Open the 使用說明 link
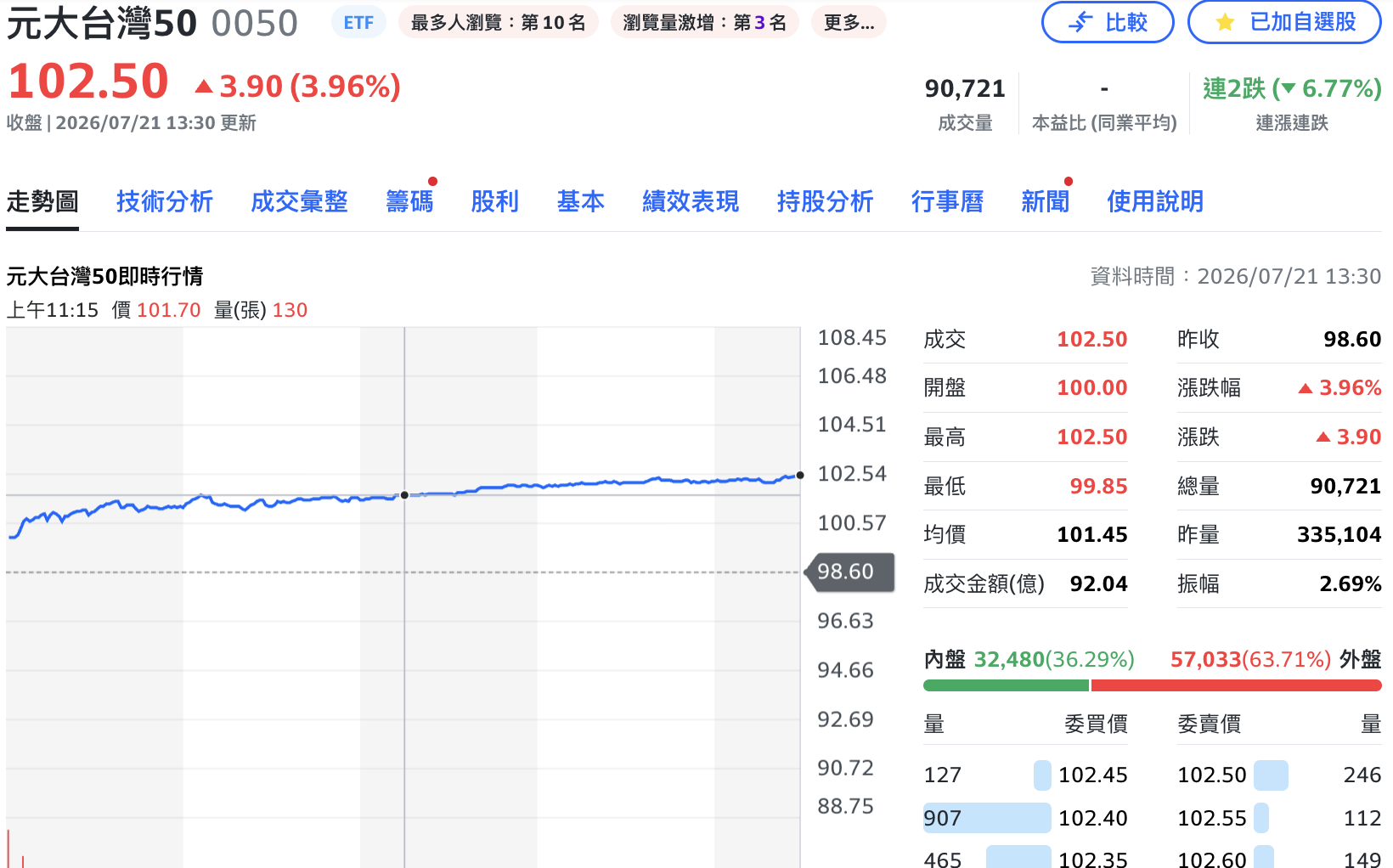Screen dimensions: 1393x868 pos(1155,201)
